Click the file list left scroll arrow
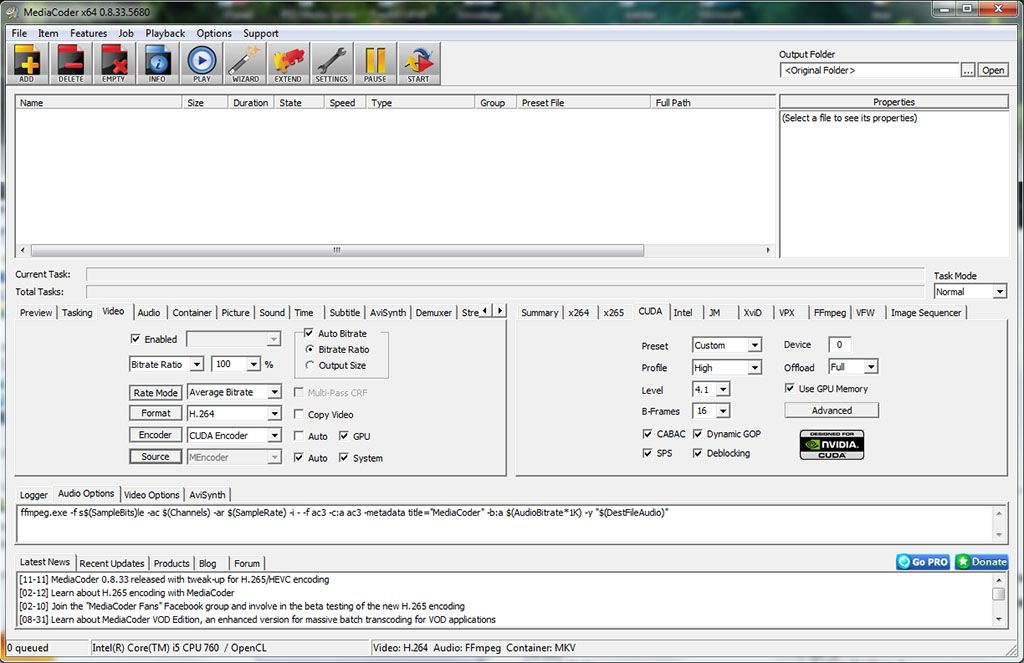This screenshot has height=663, width=1024. click(23, 250)
